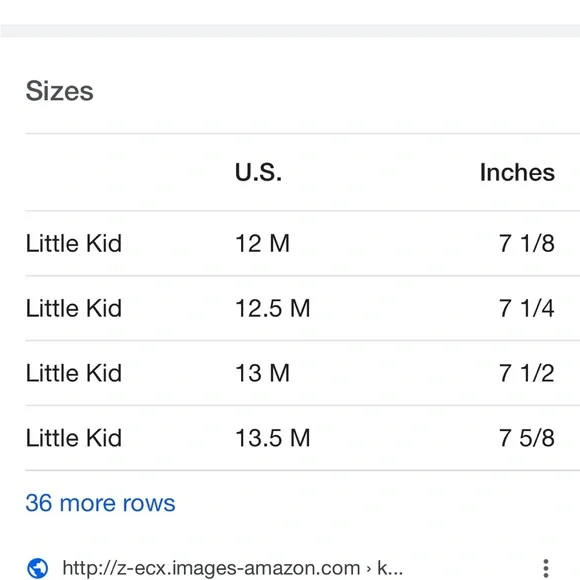580x580 pixels.
Task: Expand the 36 more rows link
Action: 100,503
